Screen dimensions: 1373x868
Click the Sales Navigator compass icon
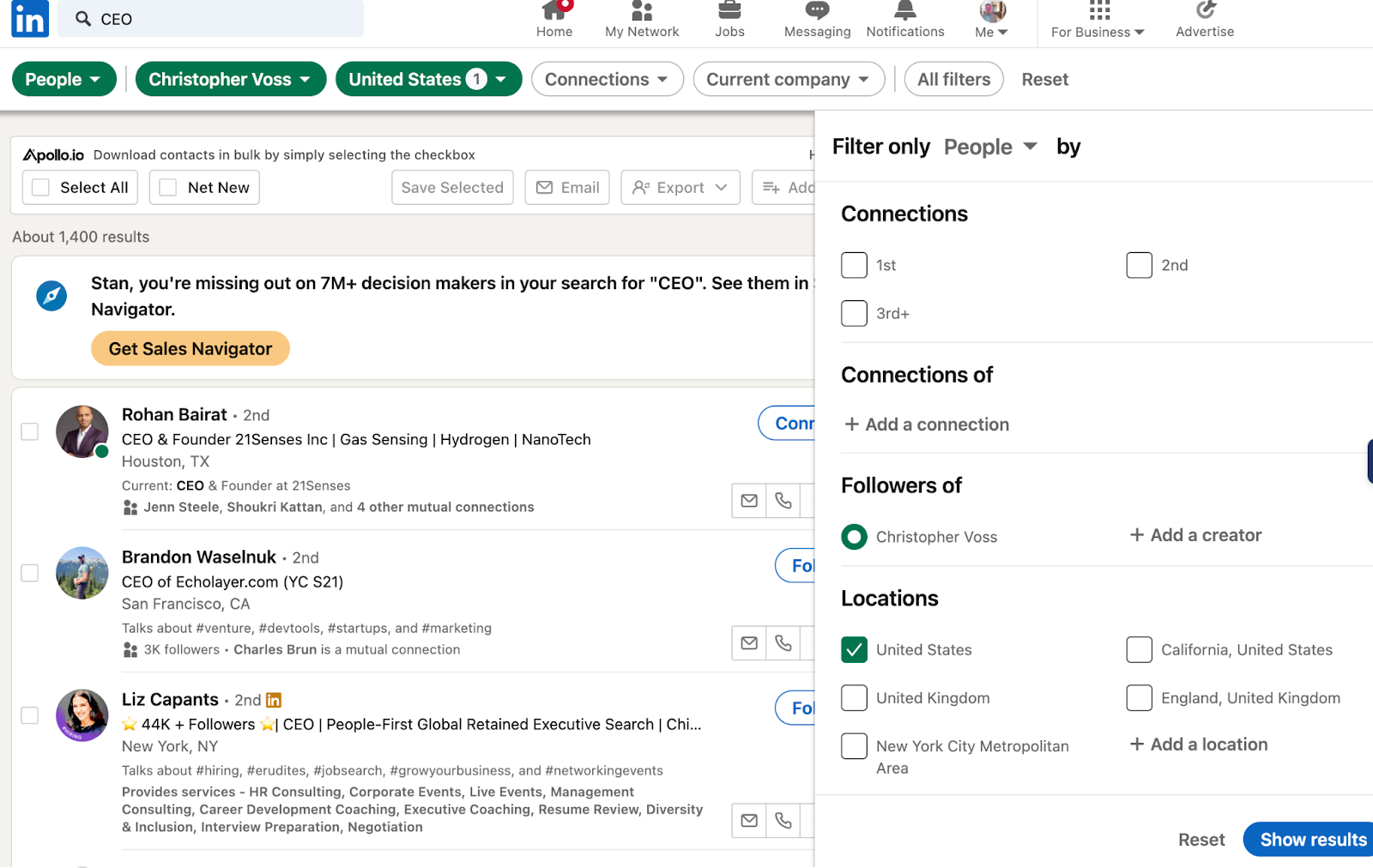tap(51, 296)
